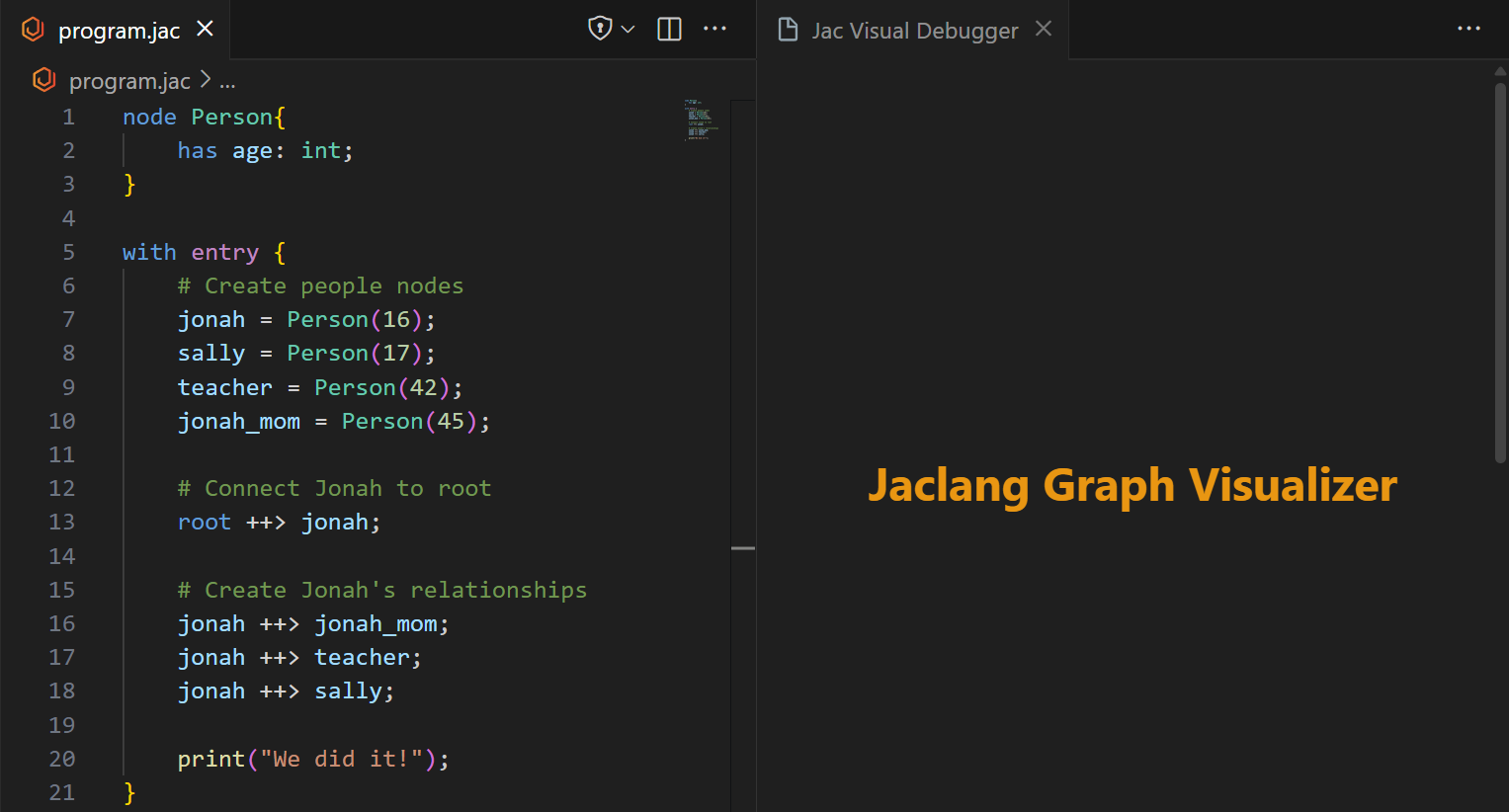The image size is (1509, 812).
Task: Click line number 13 in the gutter
Action: click(x=61, y=522)
